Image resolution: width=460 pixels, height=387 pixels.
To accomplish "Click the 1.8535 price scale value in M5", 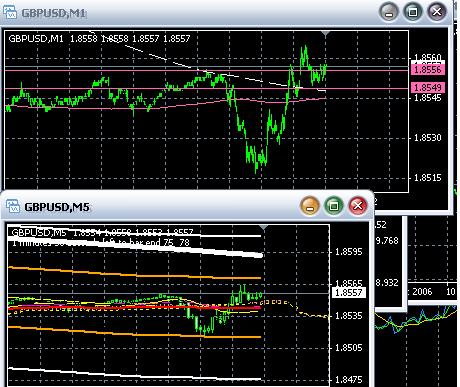I will tap(348, 316).
